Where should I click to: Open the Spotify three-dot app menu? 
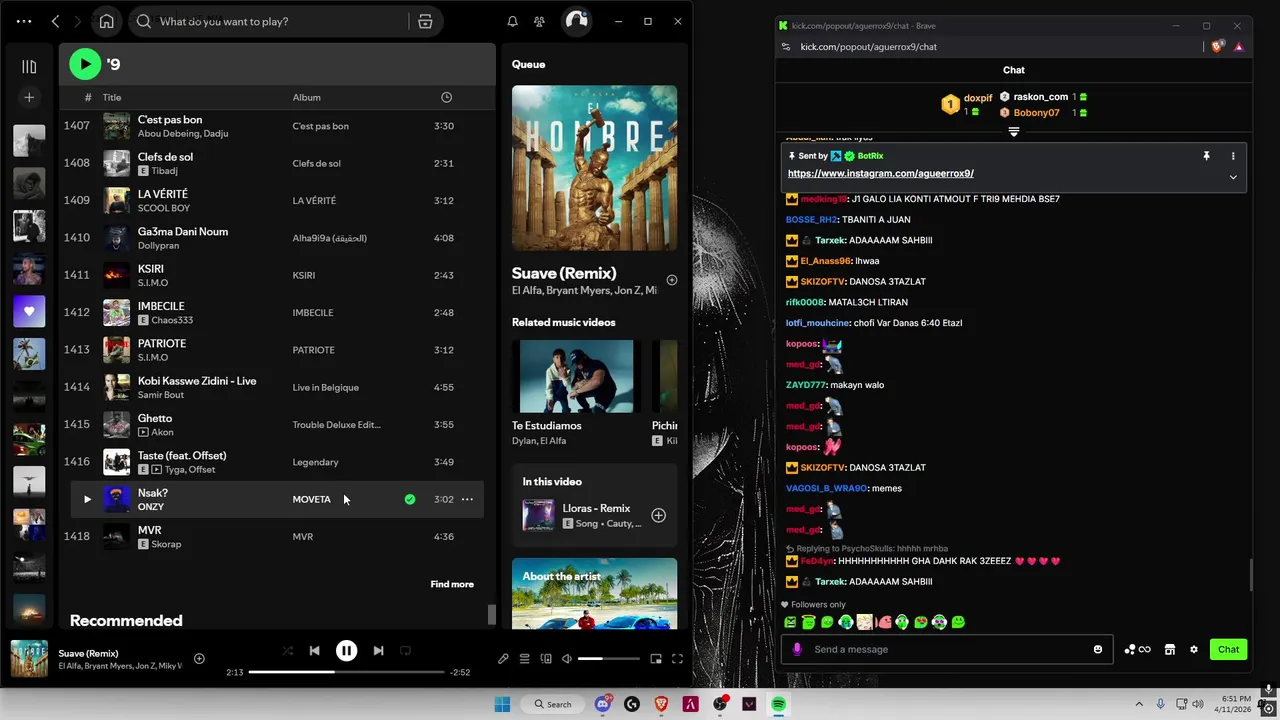[x=24, y=21]
